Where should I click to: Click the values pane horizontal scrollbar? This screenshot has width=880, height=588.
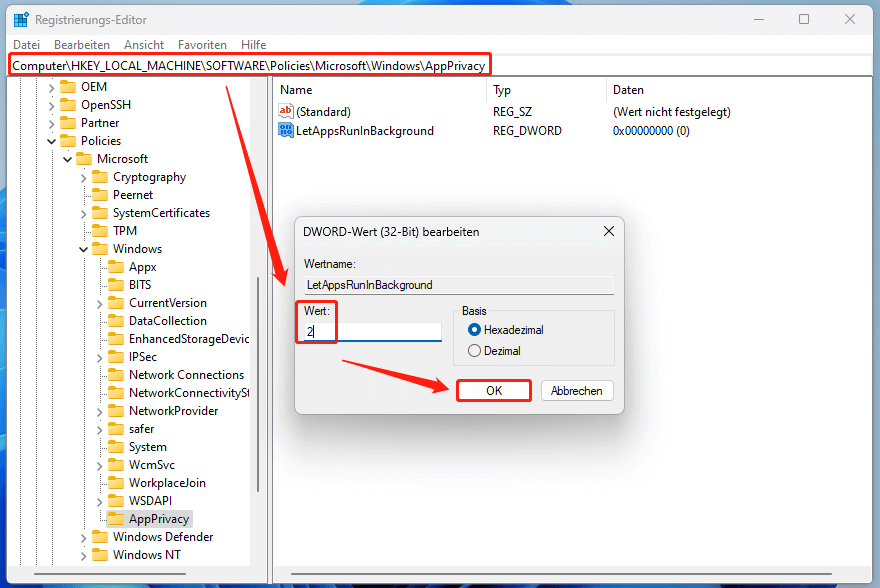click(561, 574)
